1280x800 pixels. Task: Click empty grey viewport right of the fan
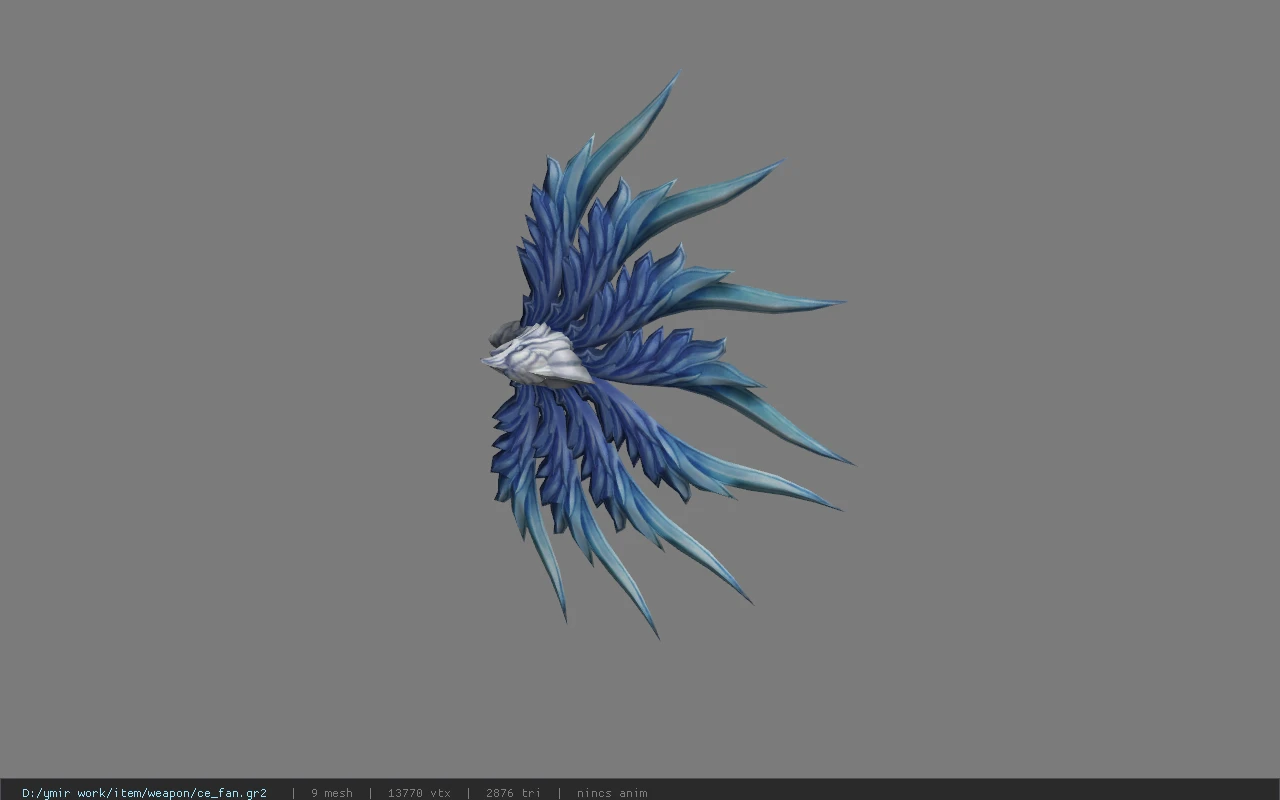pos(1060,380)
